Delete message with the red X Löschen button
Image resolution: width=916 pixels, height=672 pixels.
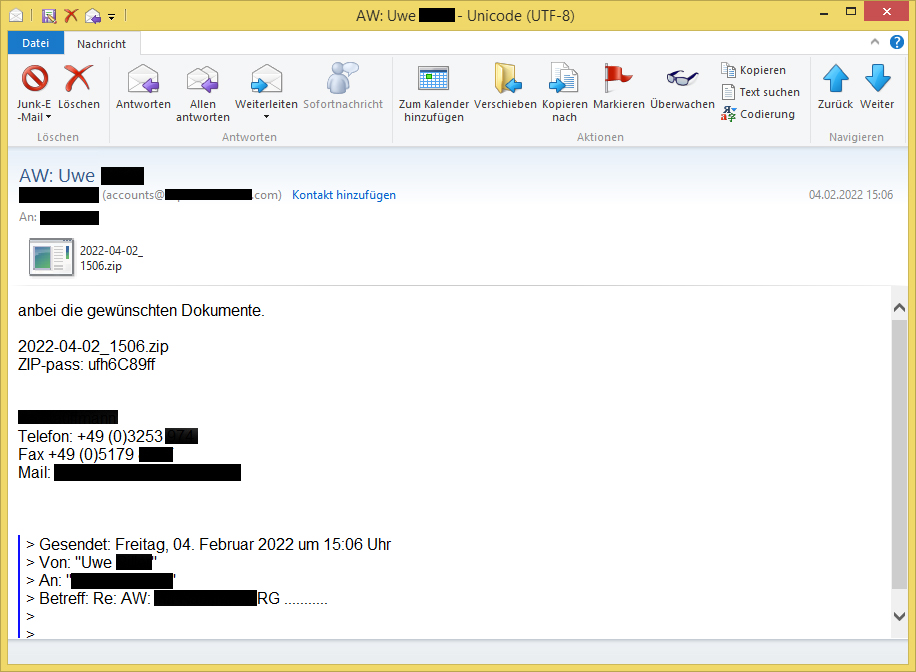point(79,88)
